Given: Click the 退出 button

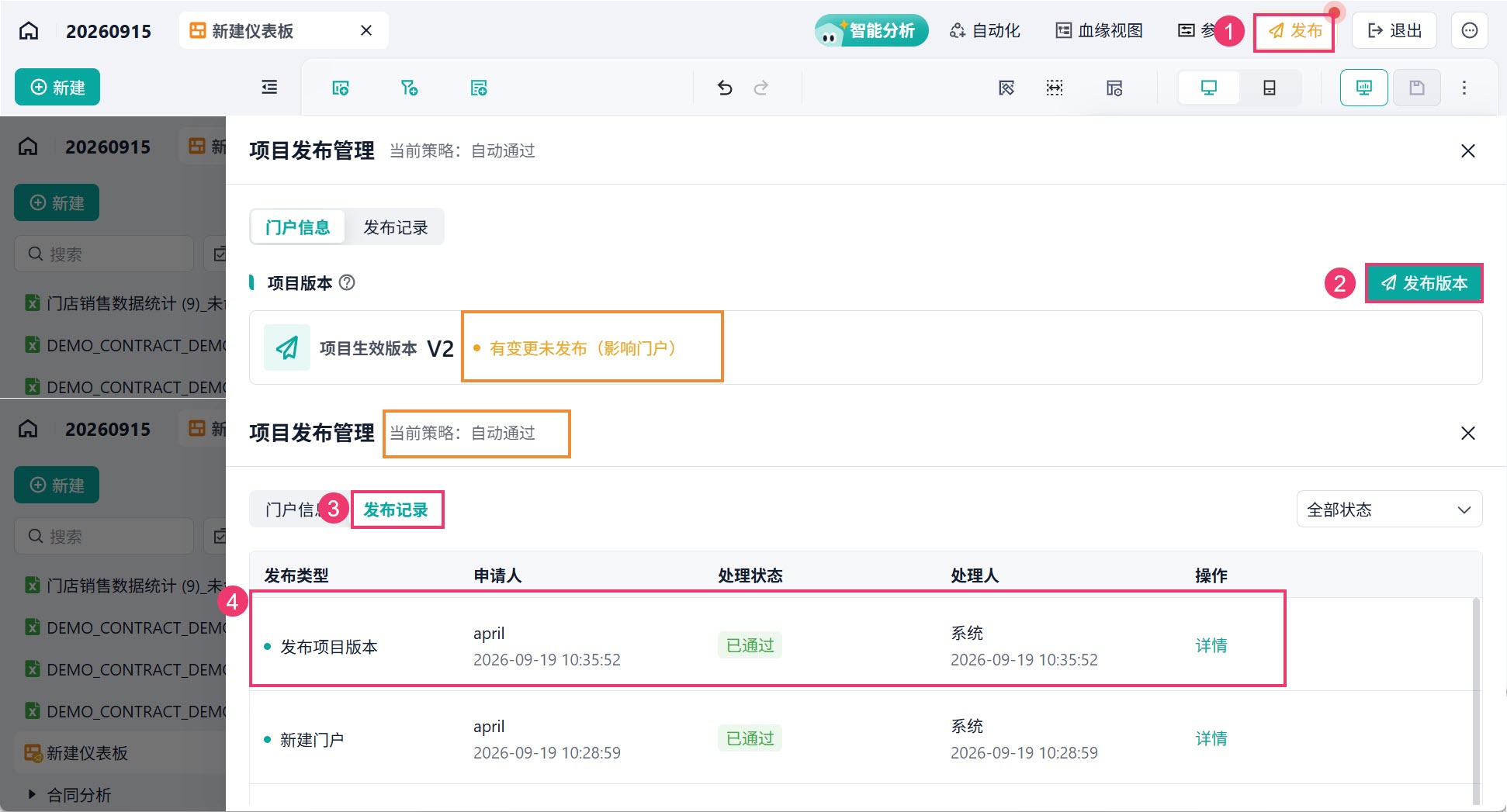Looking at the screenshot, I should [x=1394, y=30].
